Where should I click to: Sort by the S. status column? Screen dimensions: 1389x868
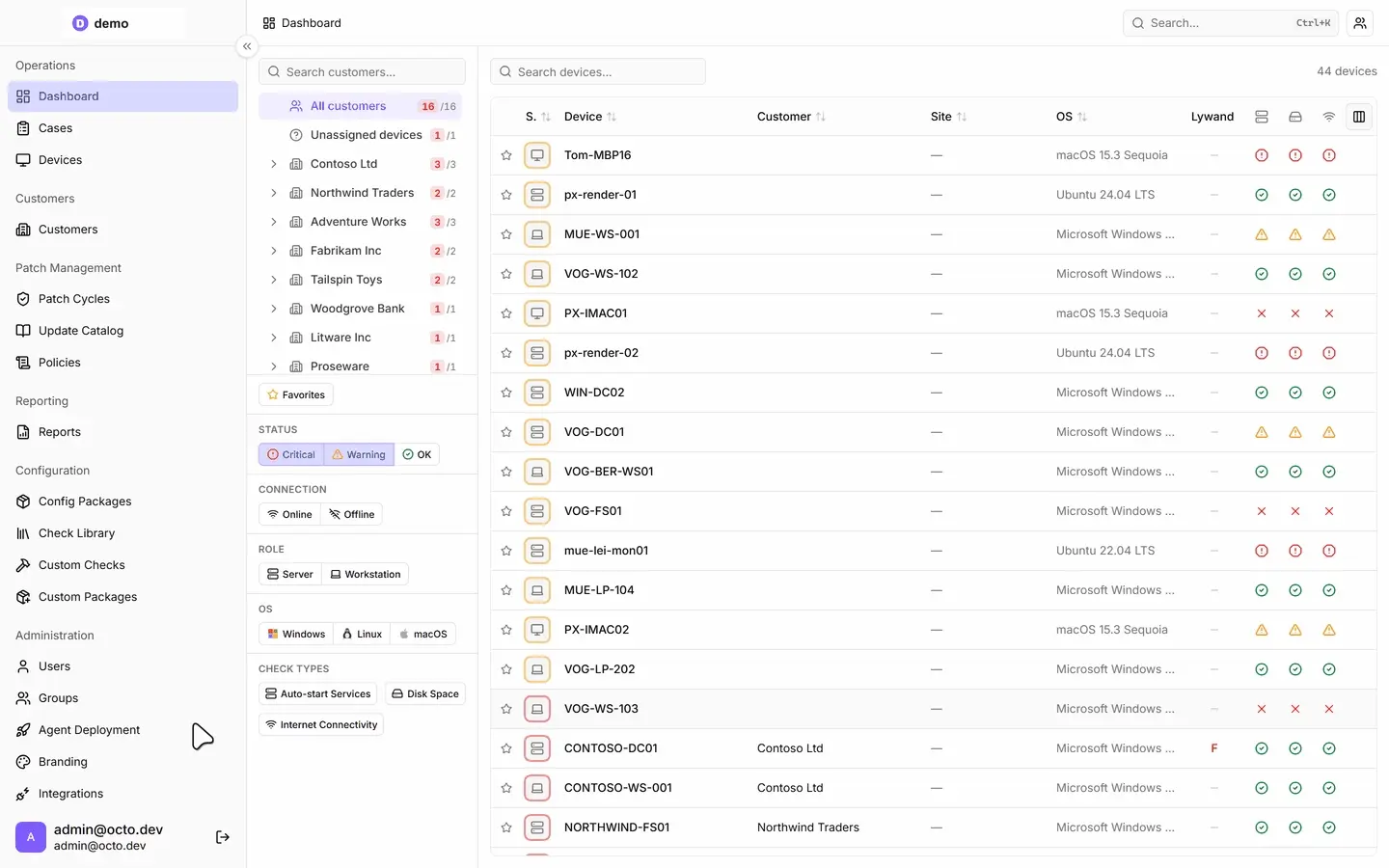point(537,117)
